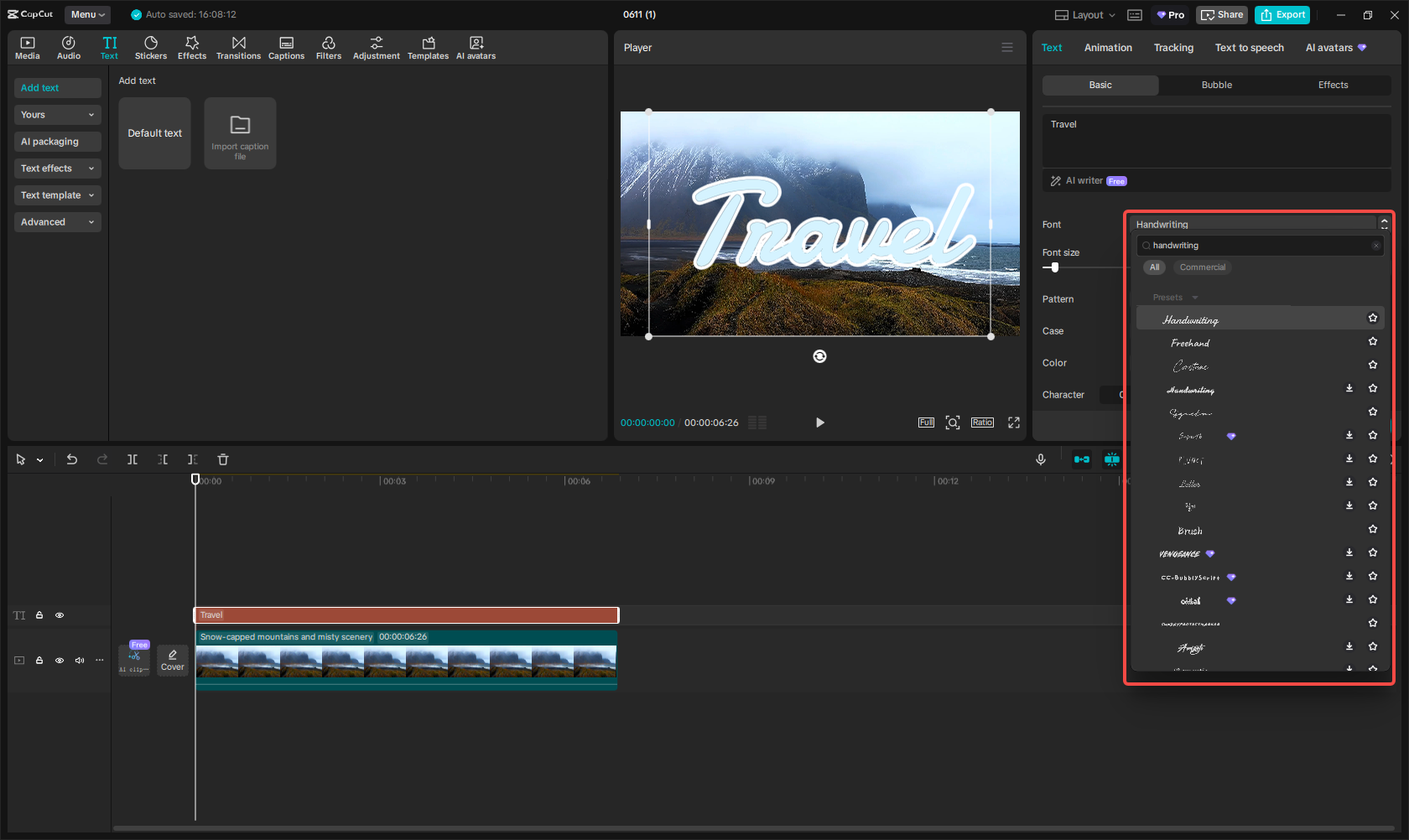Click the delete clip trash icon
This screenshot has height=840, width=1409.
pos(222,459)
